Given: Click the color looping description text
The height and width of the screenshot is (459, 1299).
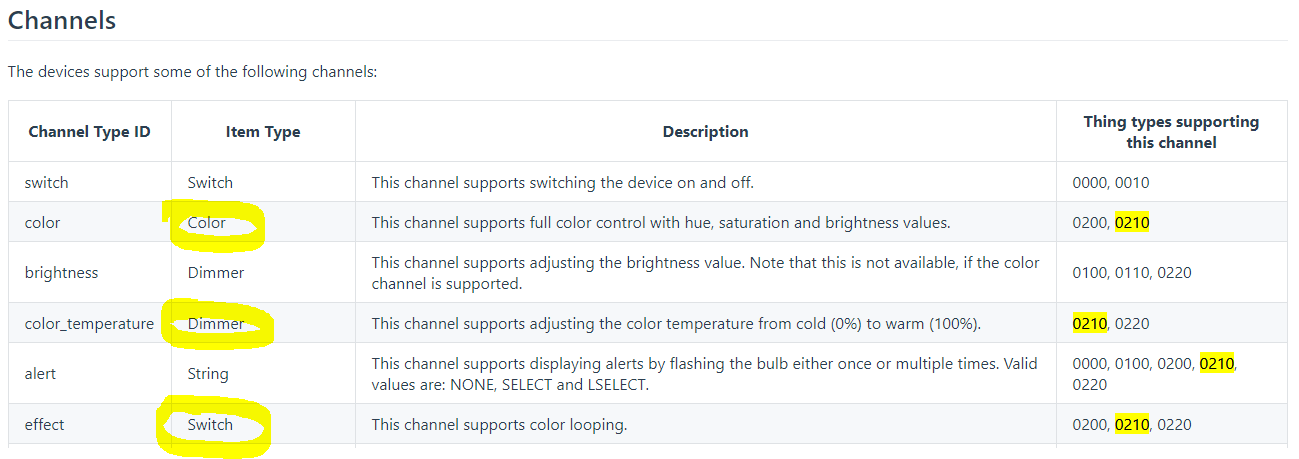Looking at the screenshot, I should (x=500, y=424).
